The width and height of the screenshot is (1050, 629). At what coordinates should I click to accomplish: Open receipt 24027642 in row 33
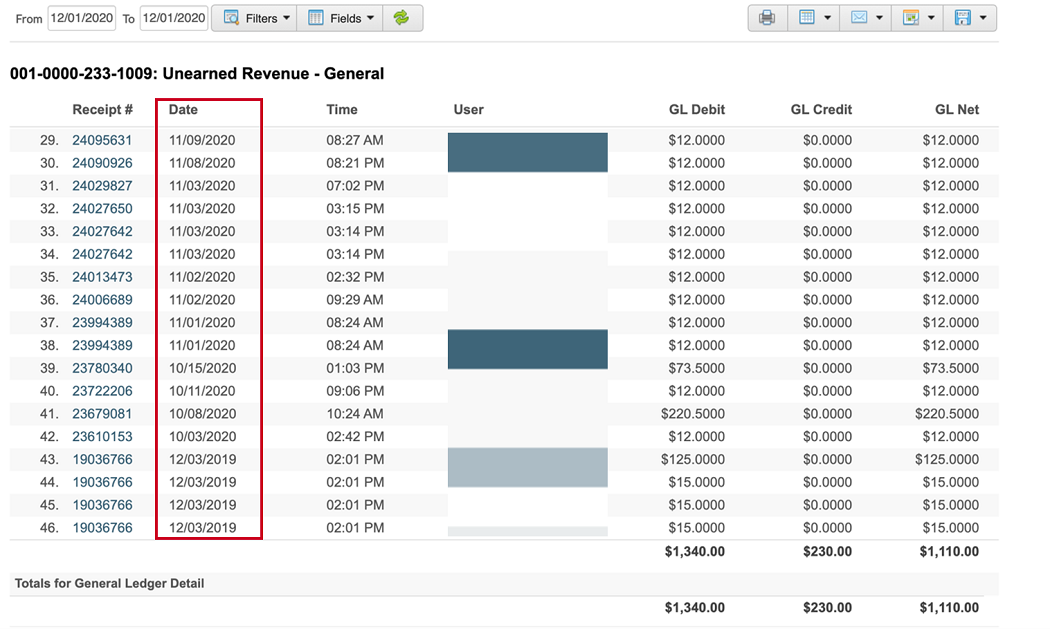coord(102,231)
